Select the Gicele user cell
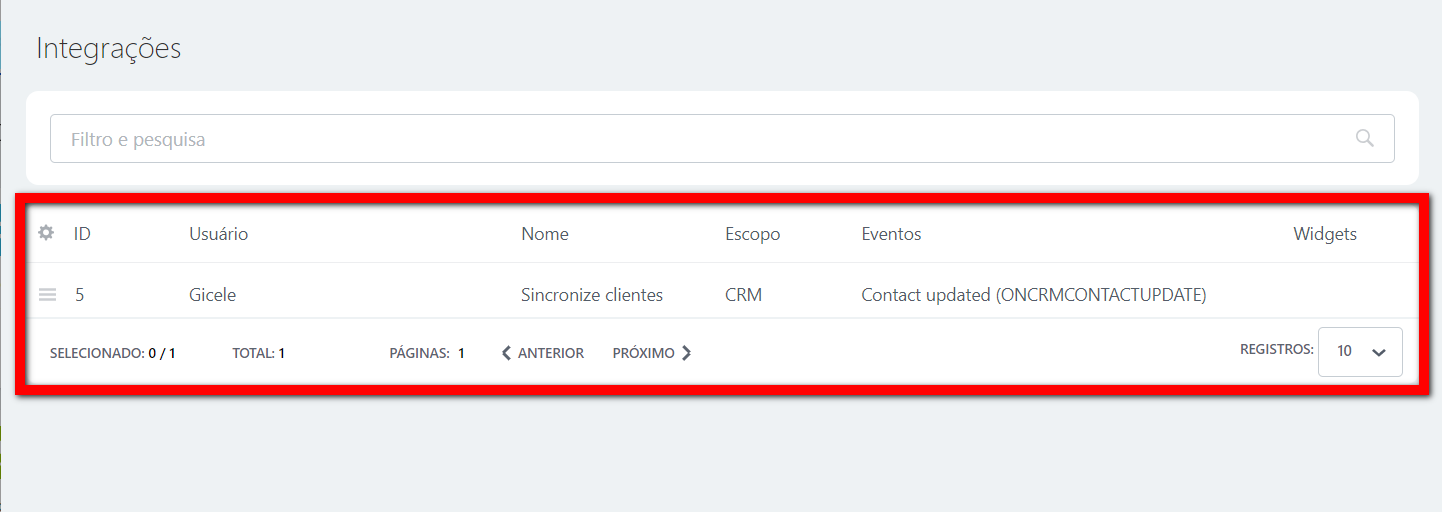 pyautogui.click(x=212, y=295)
